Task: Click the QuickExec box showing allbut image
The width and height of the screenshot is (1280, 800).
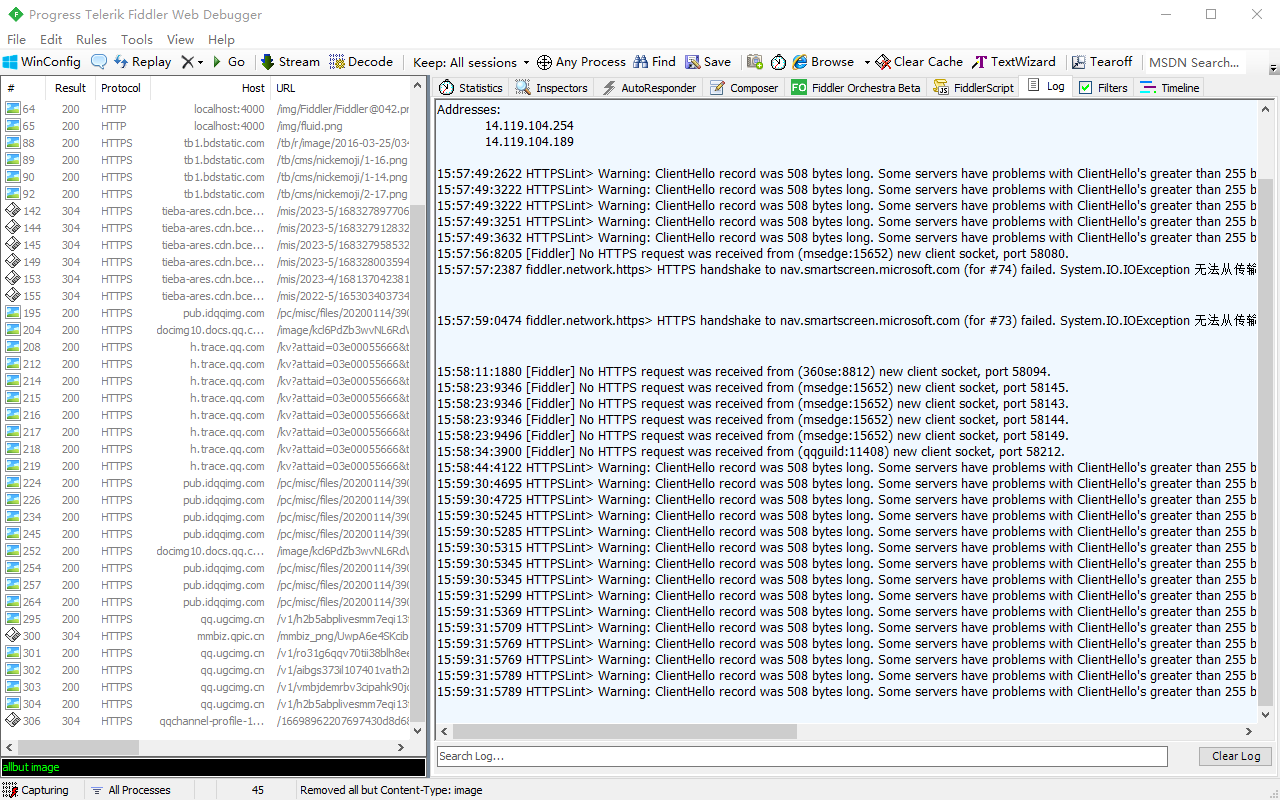Action: point(213,768)
